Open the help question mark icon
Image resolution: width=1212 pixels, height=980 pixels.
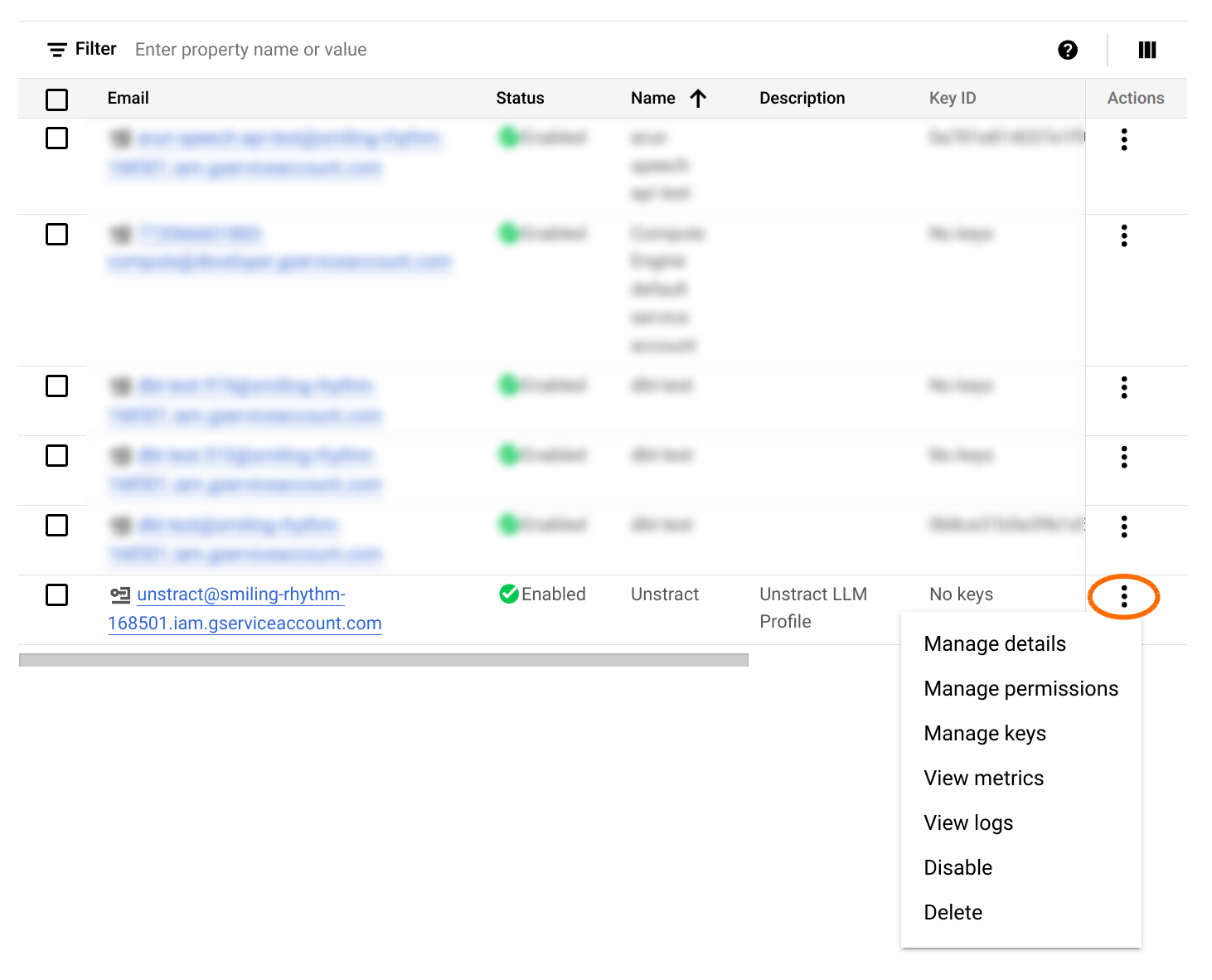[x=1068, y=50]
